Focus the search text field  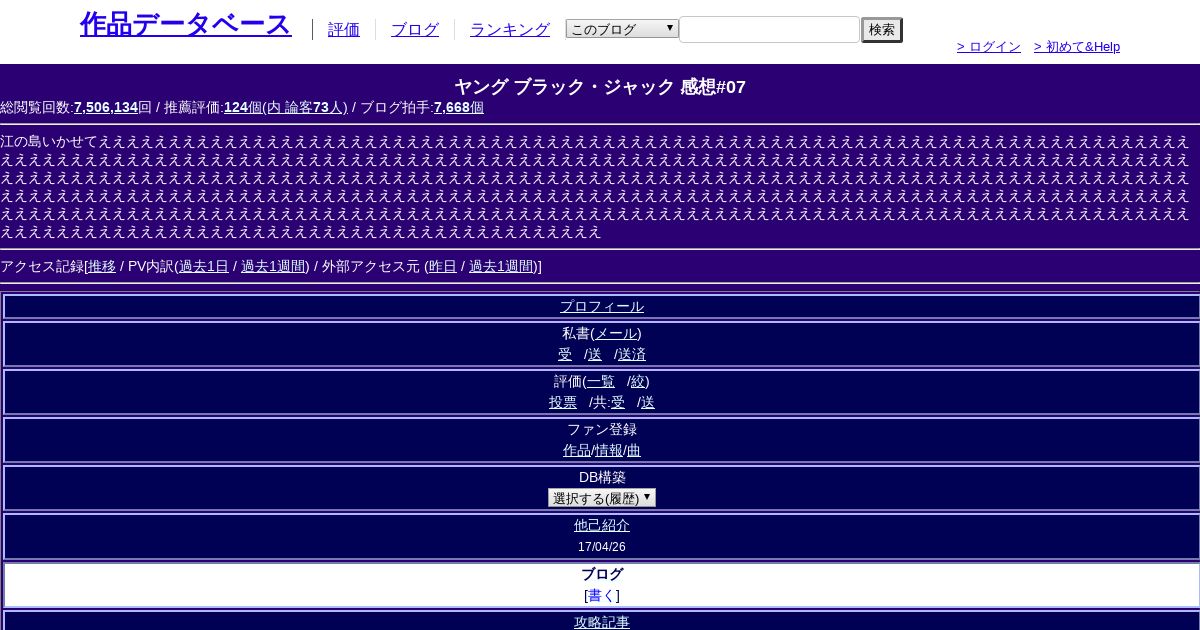click(x=769, y=29)
